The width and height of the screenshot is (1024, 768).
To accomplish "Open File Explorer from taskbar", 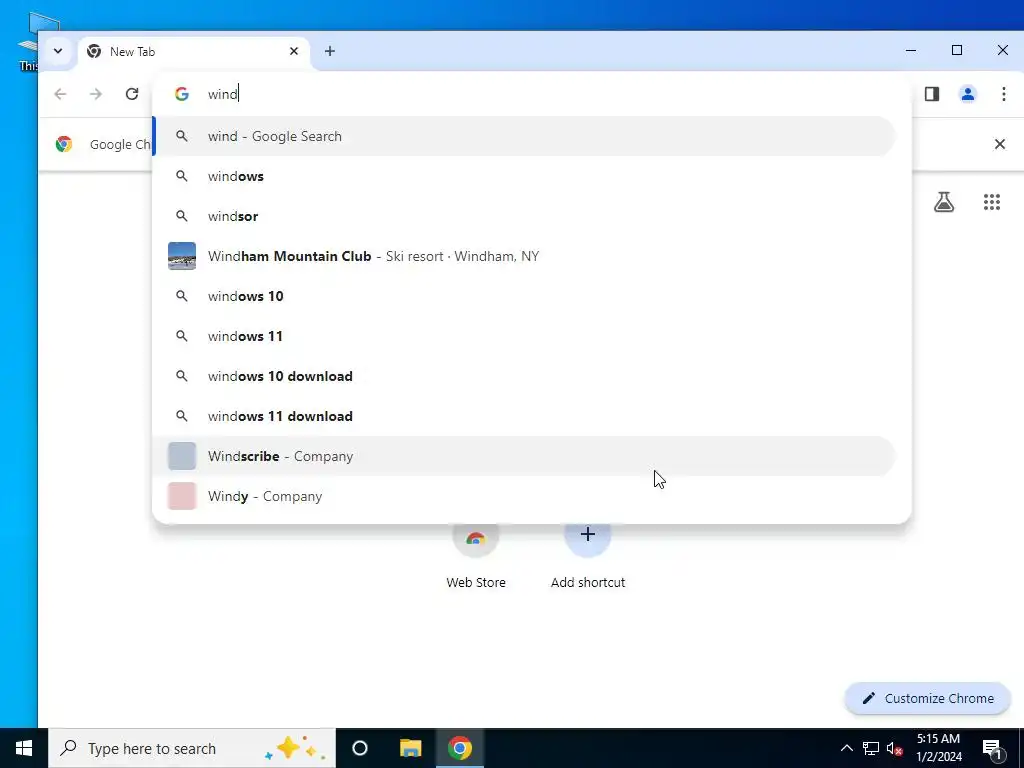I will point(410,748).
